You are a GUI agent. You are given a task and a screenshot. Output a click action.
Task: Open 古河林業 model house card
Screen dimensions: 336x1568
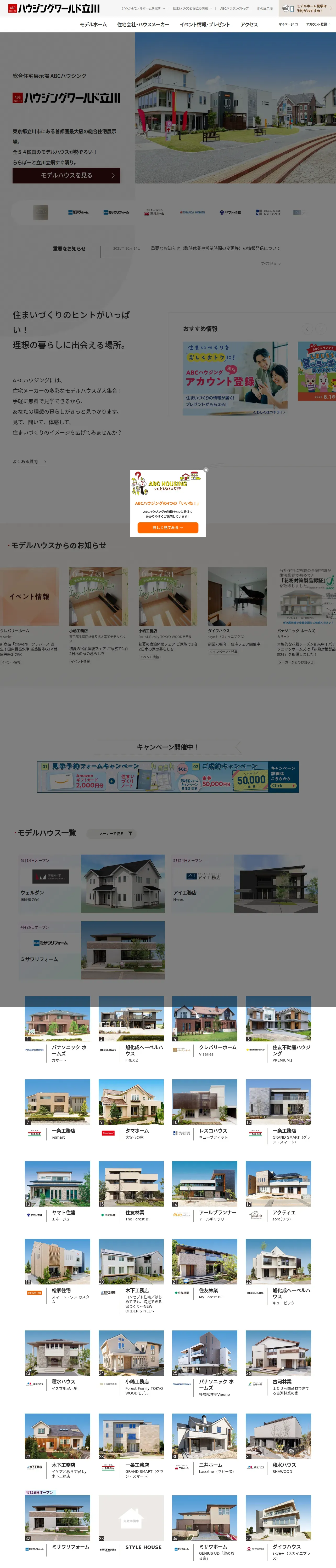(x=279, y=1363)
